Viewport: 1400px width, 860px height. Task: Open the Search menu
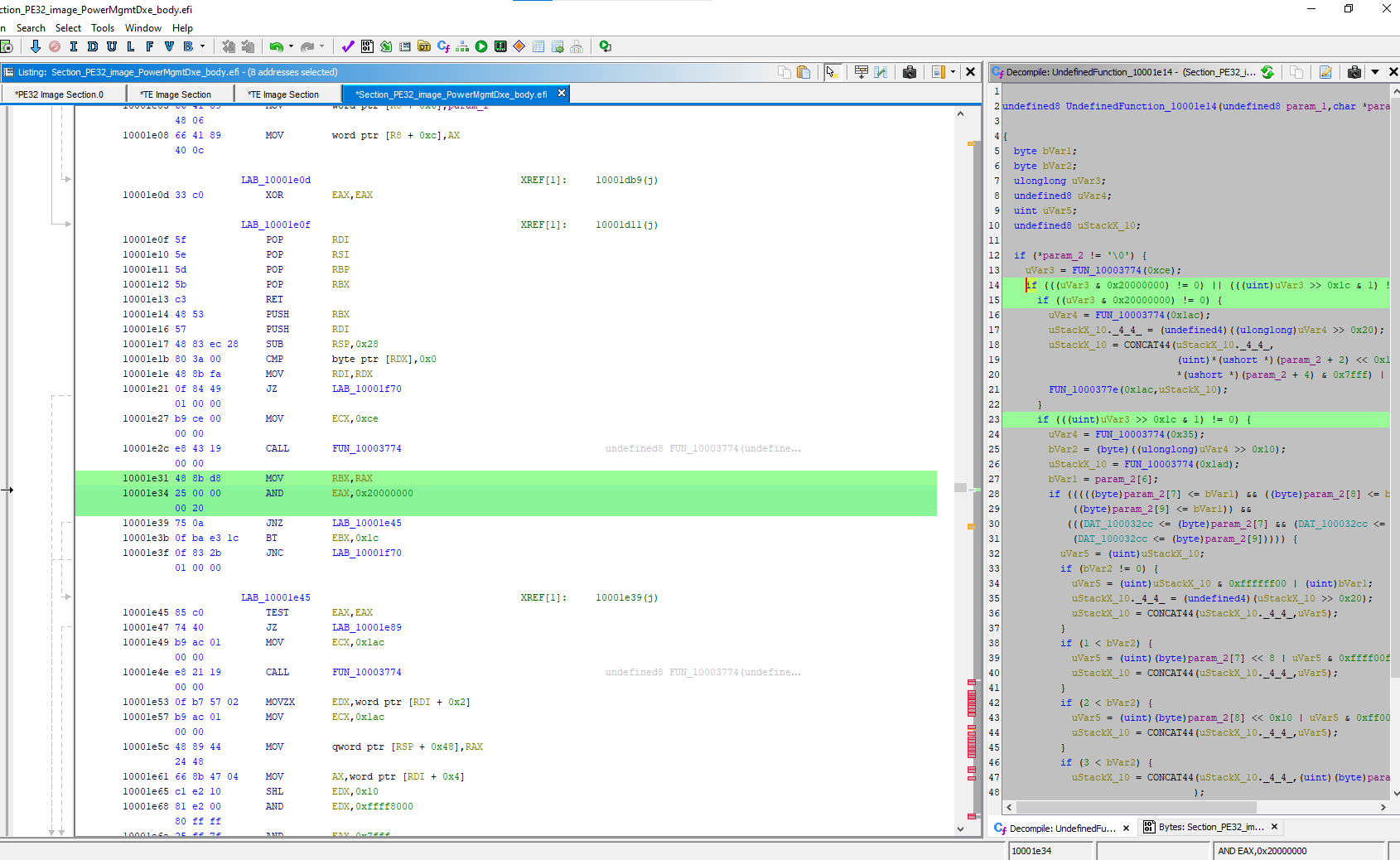click(31, 28)
